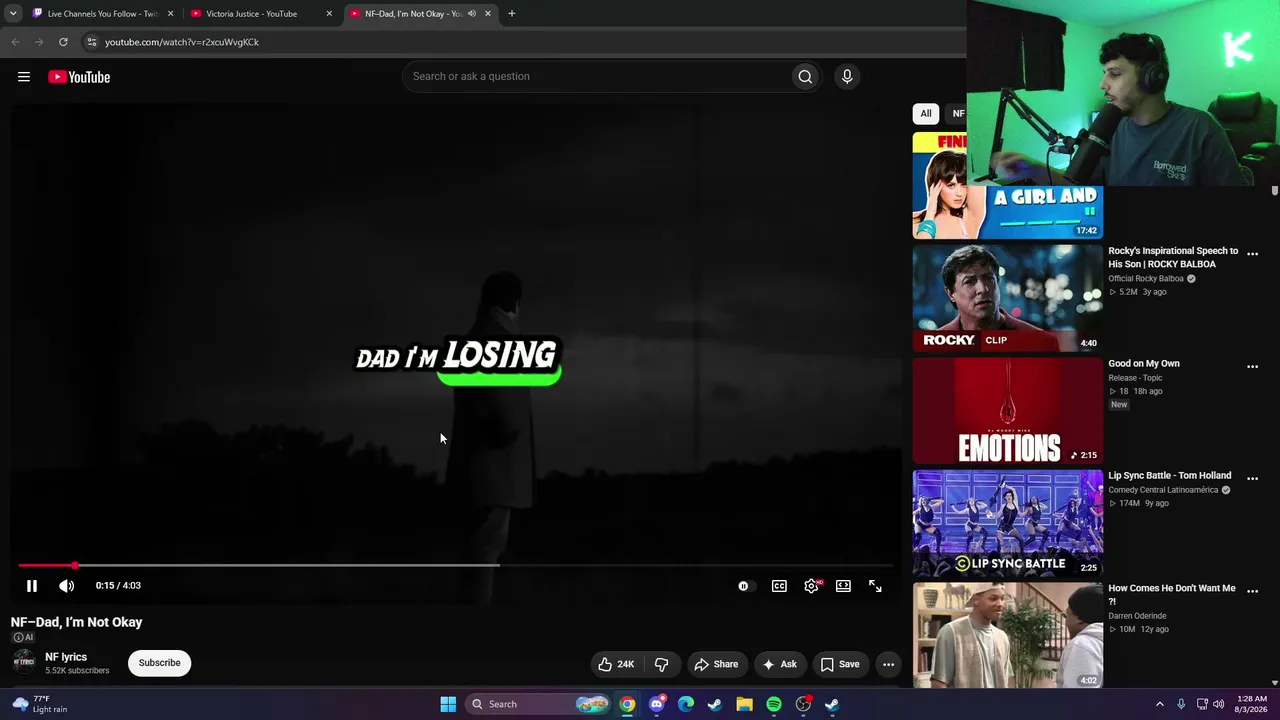1280x720 pixels.
Task: Go to the YouTube home logo
Action: (x=79, y=77)
